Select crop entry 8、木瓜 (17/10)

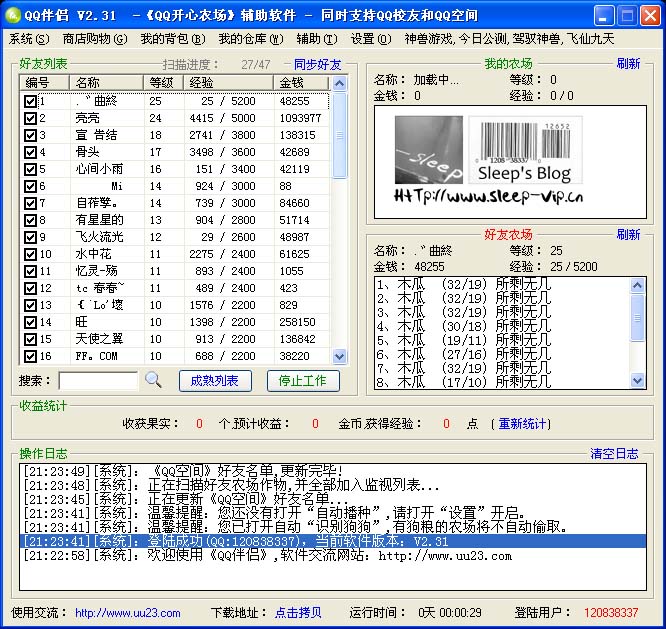pyautogui.click(x=502, y=382)
